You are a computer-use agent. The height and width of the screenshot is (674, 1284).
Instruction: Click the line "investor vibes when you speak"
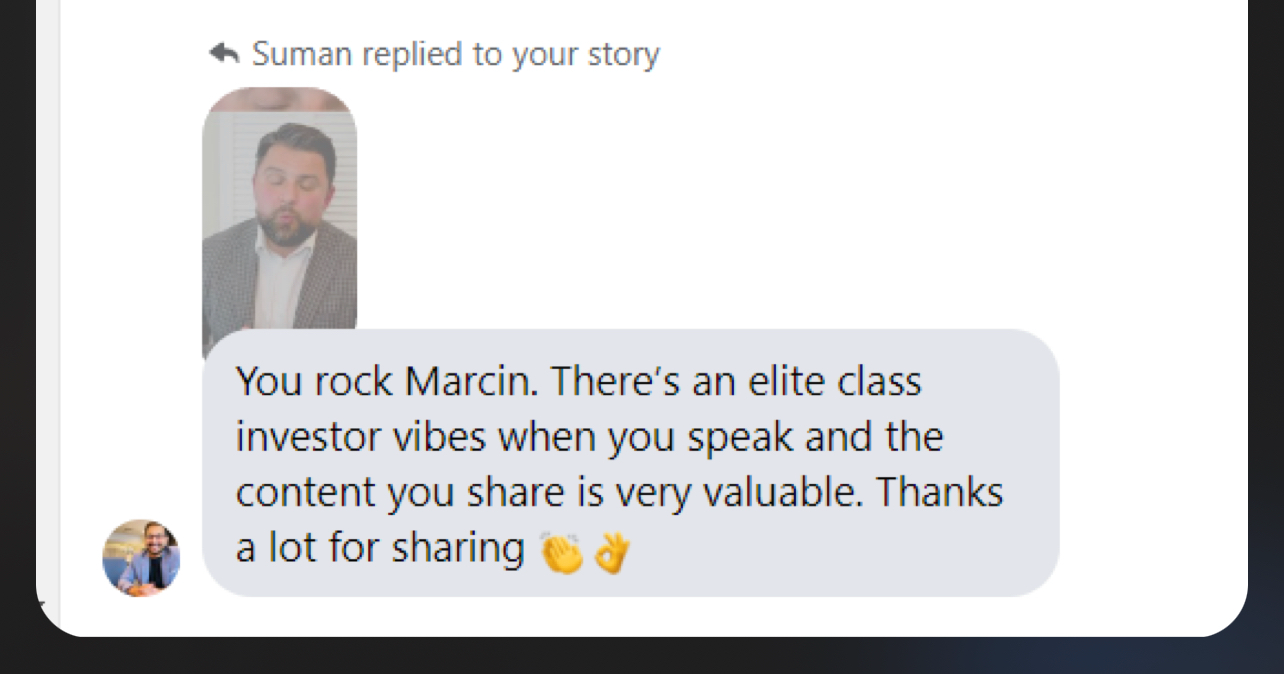515,437
